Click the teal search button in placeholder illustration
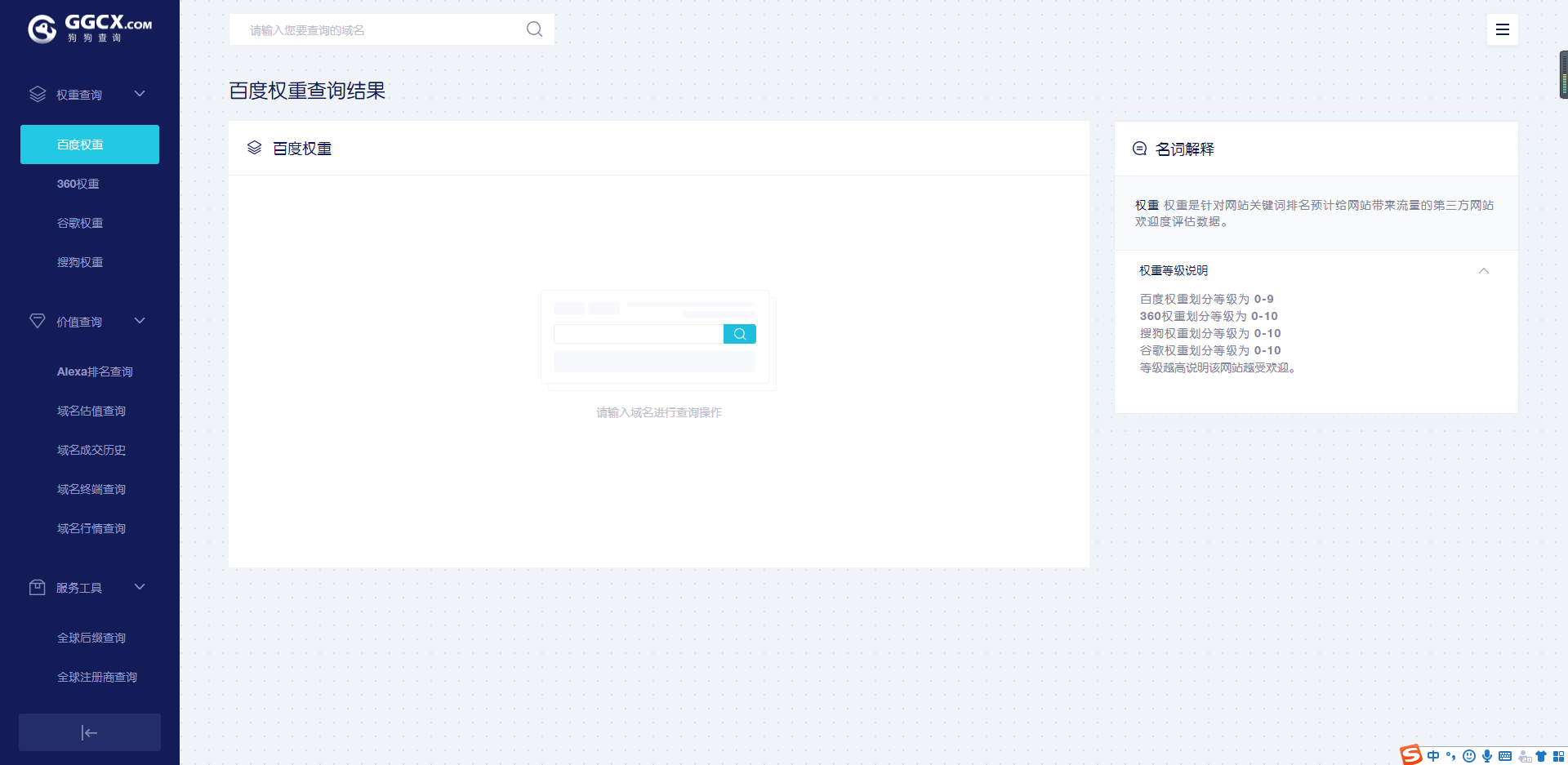This screenshot has height=765, width=1568. click(740, 334)
